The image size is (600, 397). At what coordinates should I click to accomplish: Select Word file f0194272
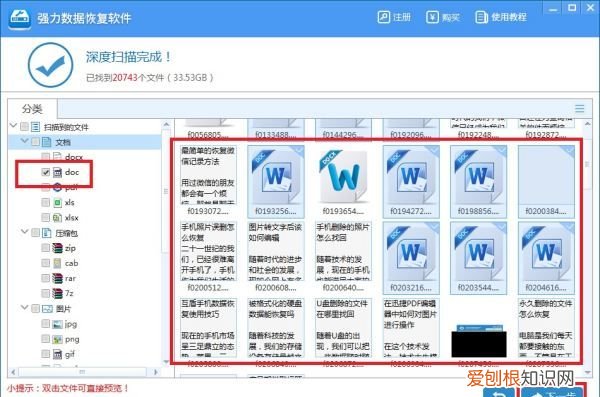(411, 181)
